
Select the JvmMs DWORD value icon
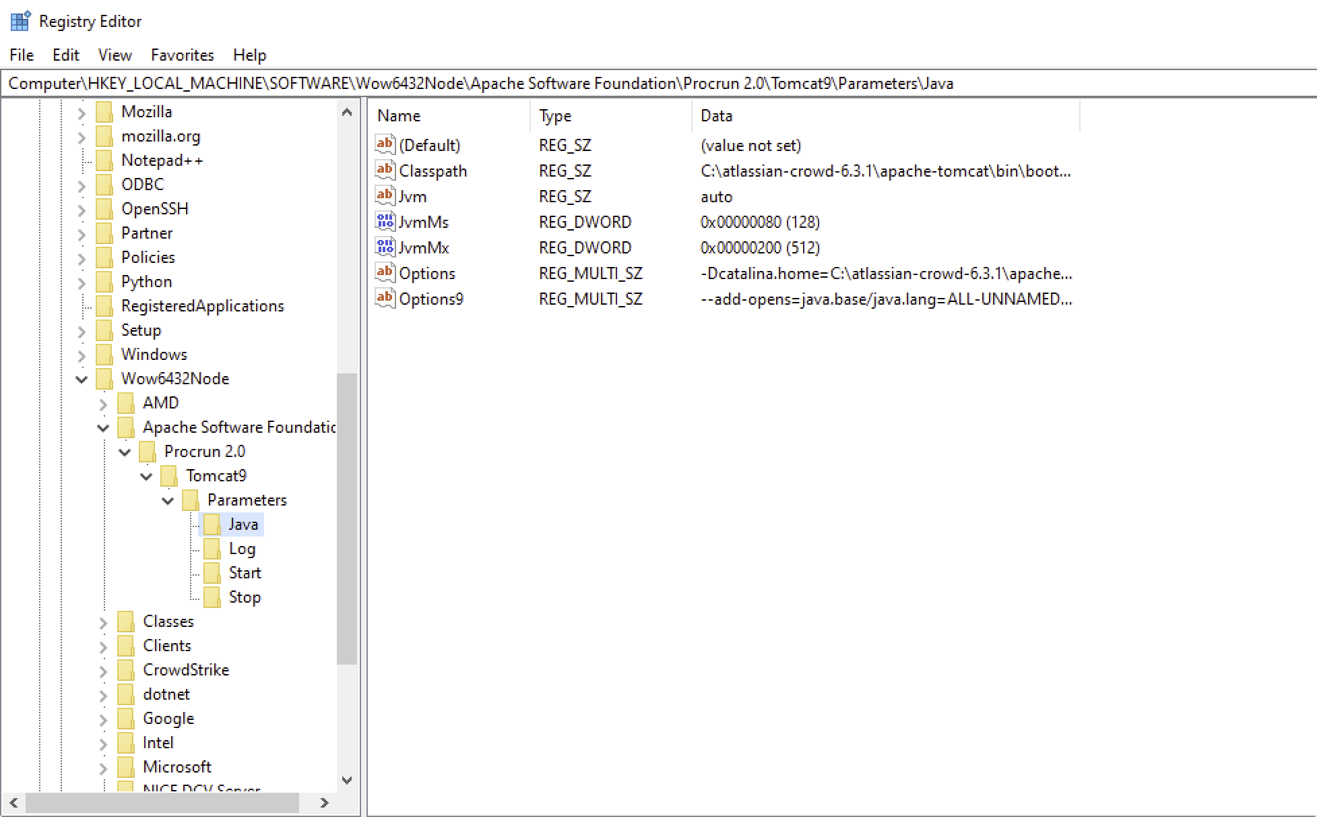(x=385, y=222)
